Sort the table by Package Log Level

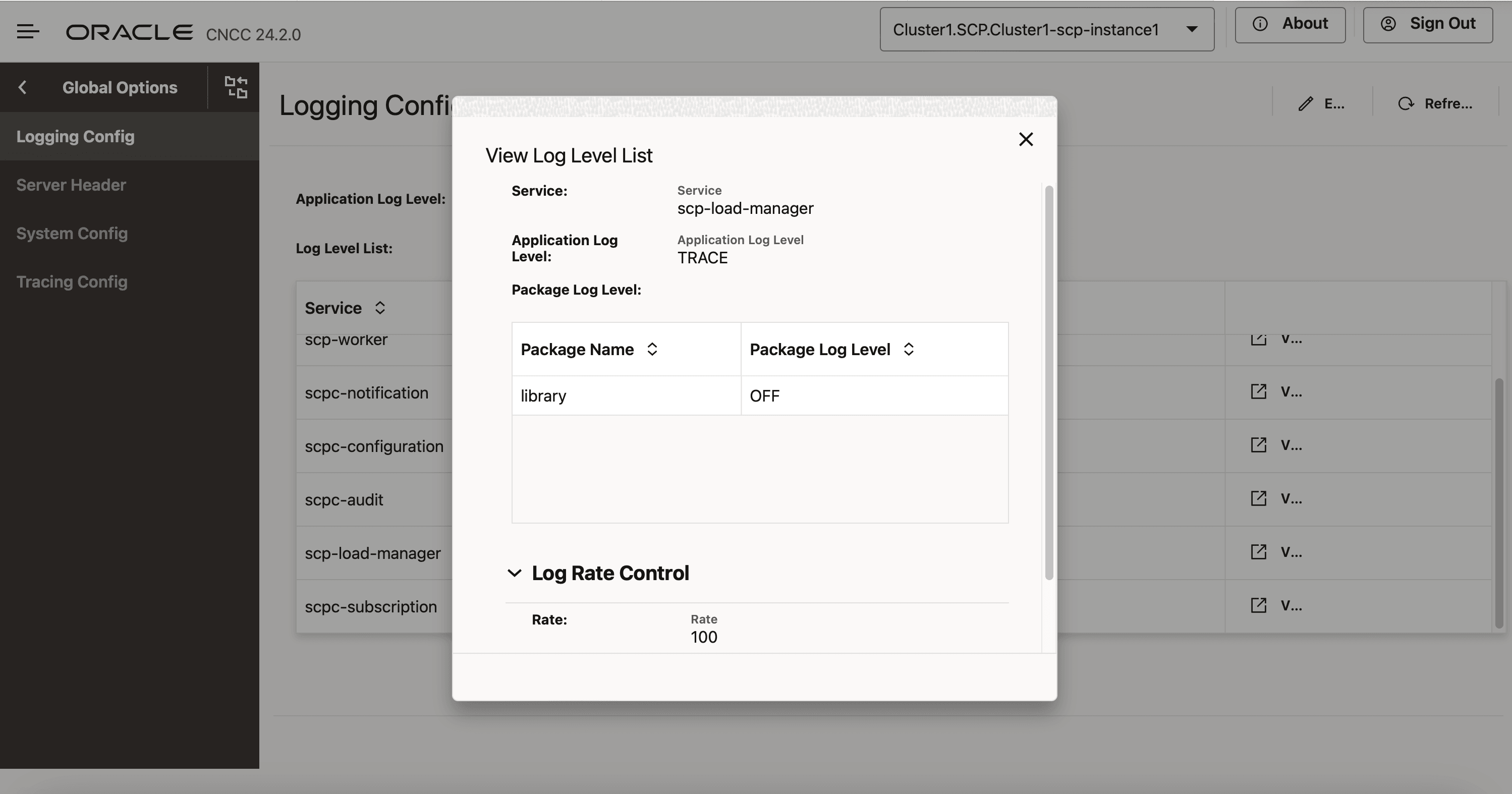pos(909,349)
